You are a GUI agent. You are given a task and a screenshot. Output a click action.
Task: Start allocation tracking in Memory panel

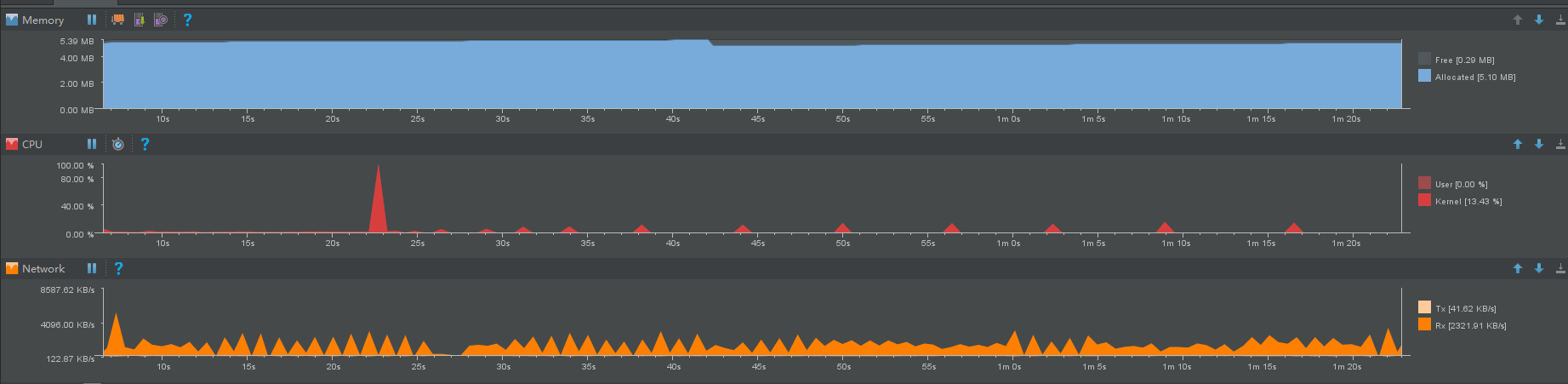pyautogui.click(x=160, y=20)
